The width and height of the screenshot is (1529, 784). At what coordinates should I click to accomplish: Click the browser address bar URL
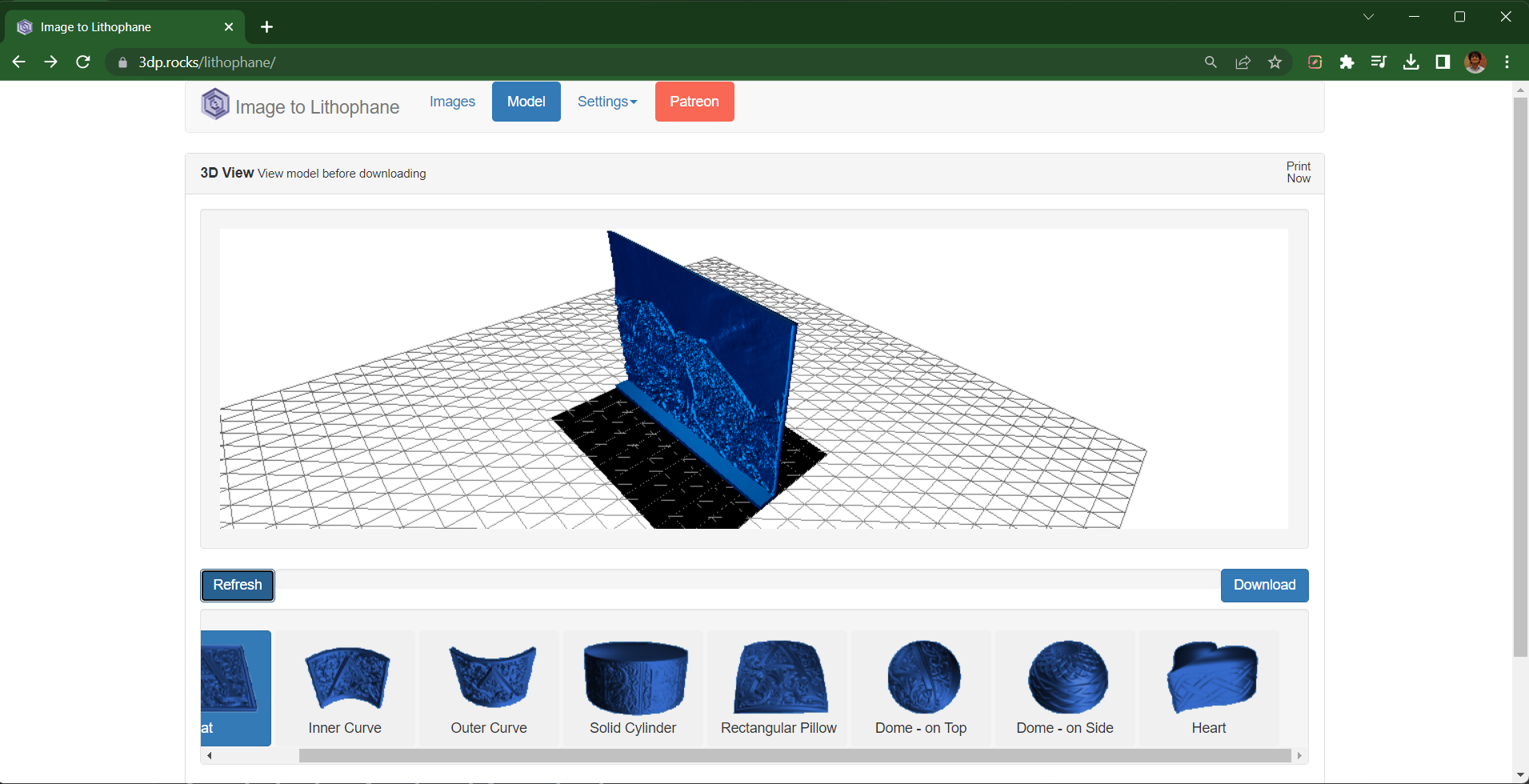207,62
